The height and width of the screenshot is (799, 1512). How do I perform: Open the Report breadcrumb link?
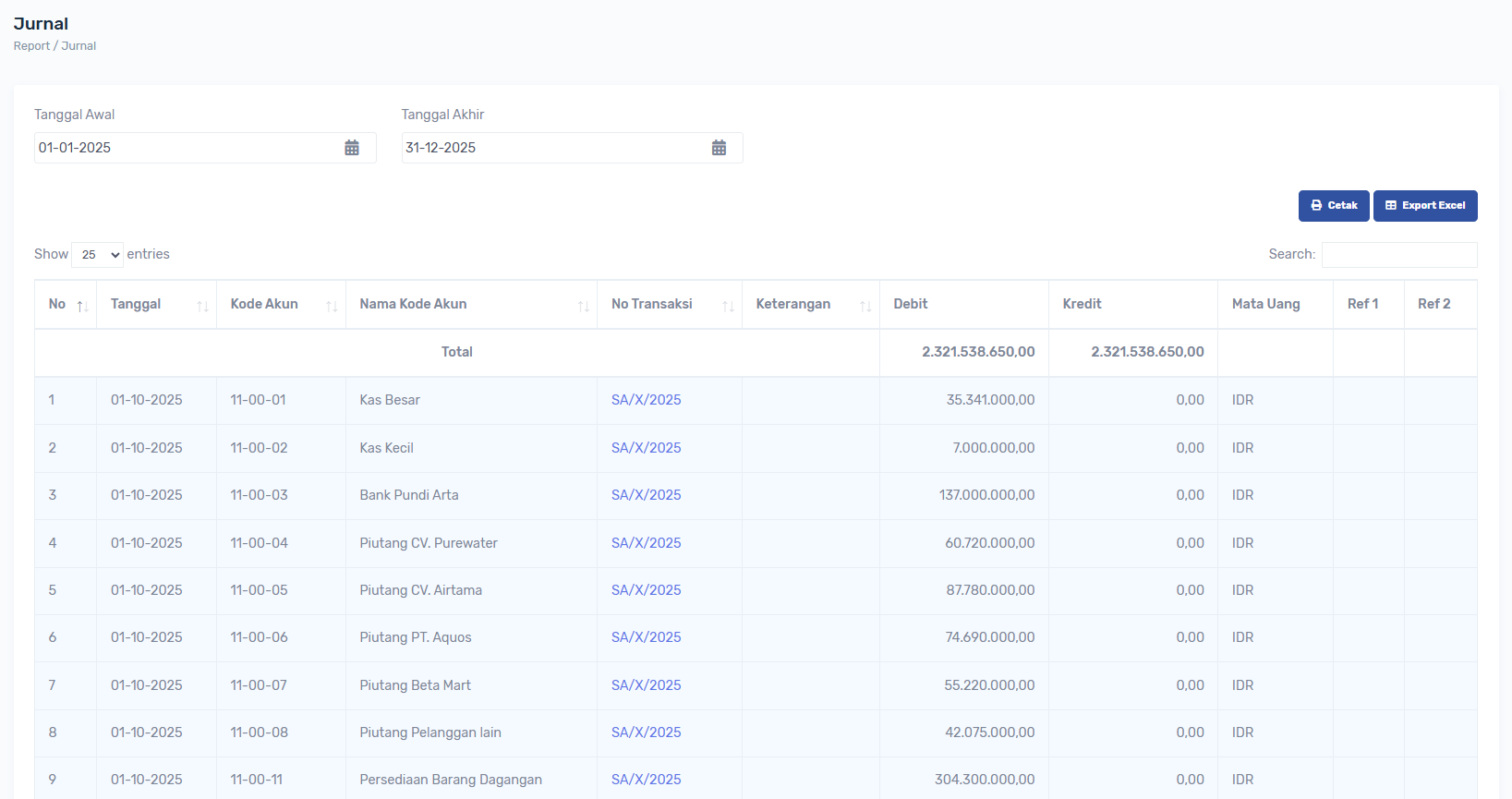(31, 46)
